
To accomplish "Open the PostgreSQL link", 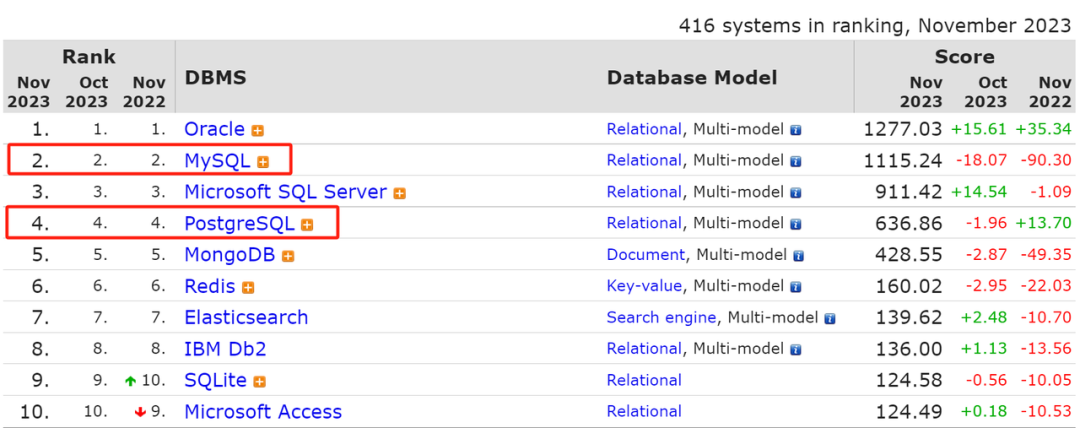I will [x=239, y=223].
